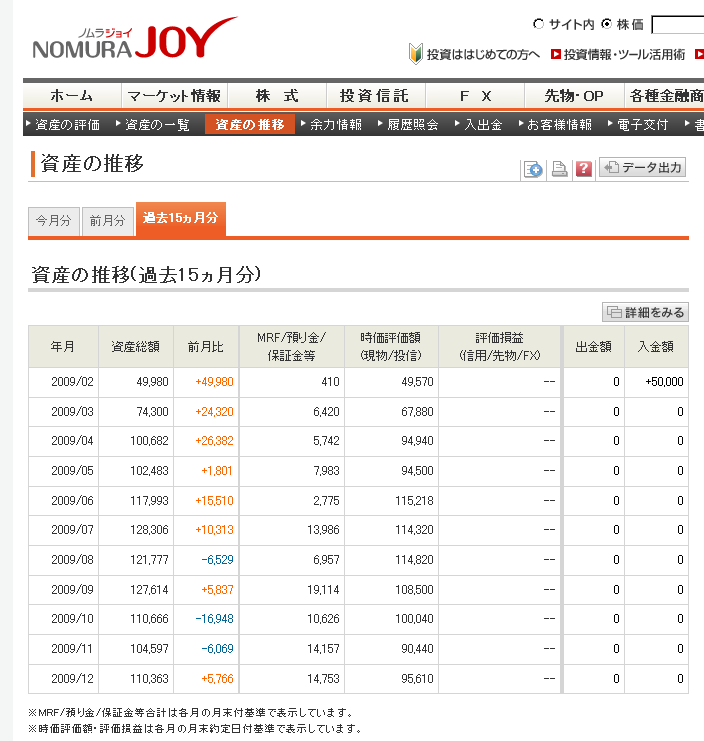
Task: Select the 過去15ヵ月分 tab
Action: [180, 218]
